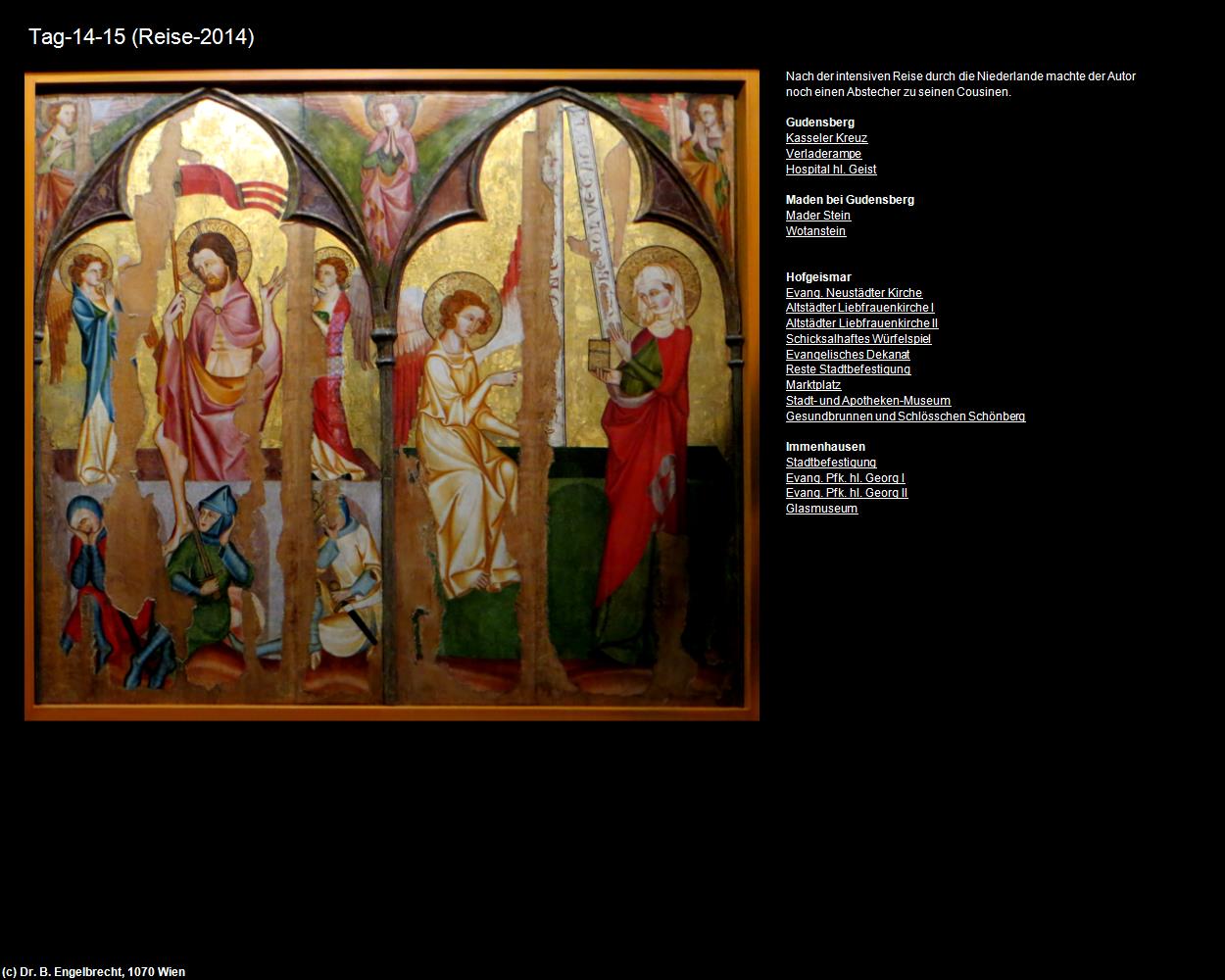Open Evang. Pfk. hl. Georg II link
1225x980 pixels.
coord(847,493)
